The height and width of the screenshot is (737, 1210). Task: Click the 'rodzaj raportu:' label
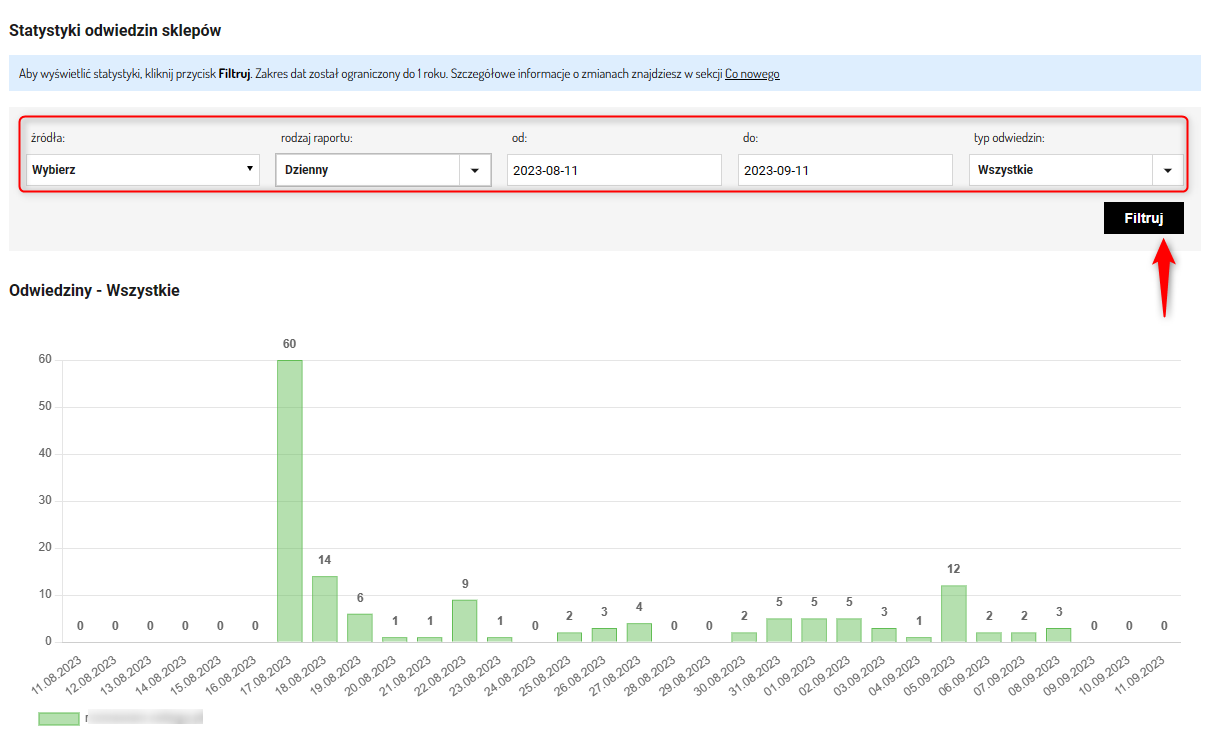click(318, 138)
